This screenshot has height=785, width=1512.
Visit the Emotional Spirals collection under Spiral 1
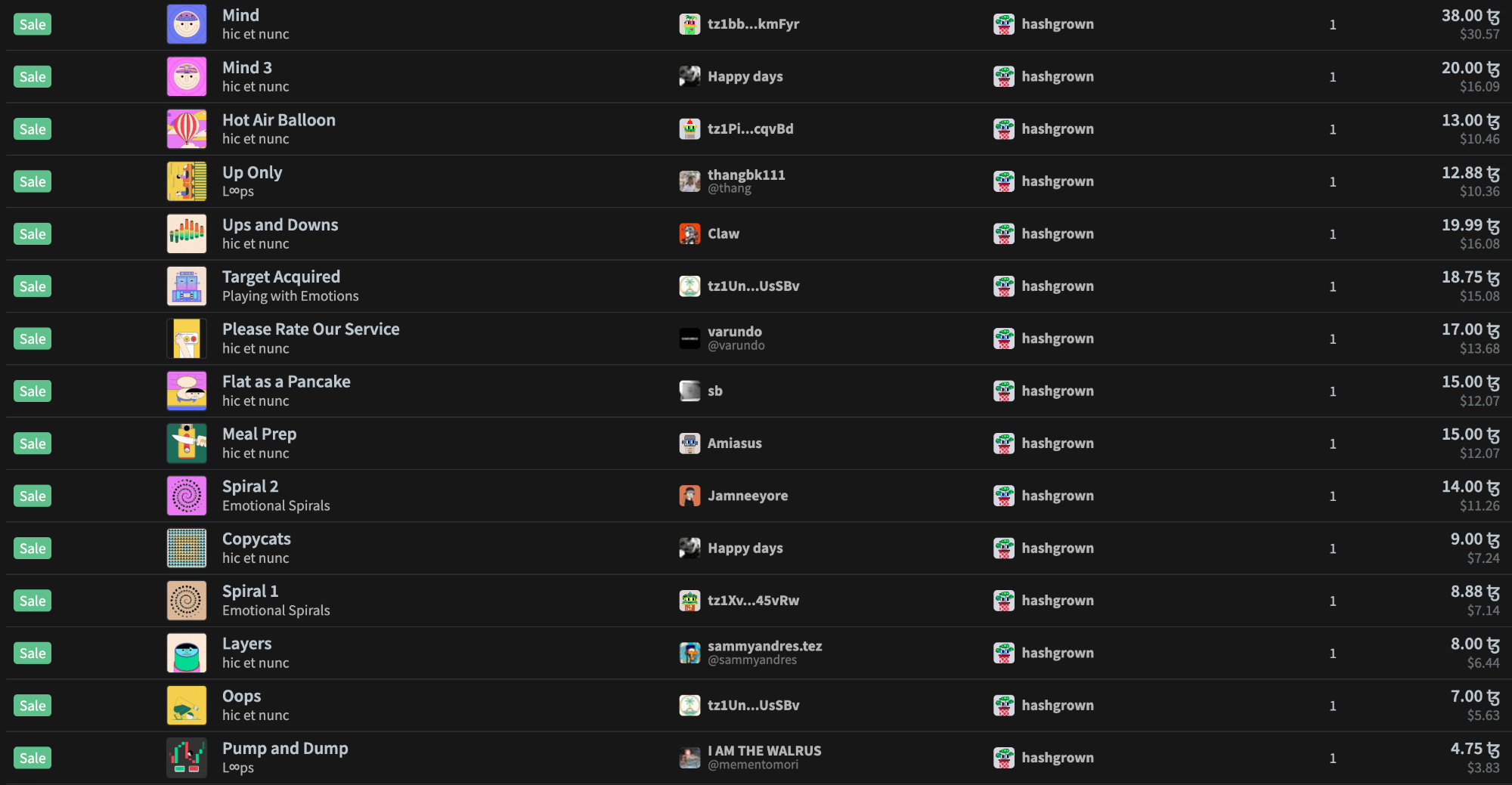(x=276, y=610)
